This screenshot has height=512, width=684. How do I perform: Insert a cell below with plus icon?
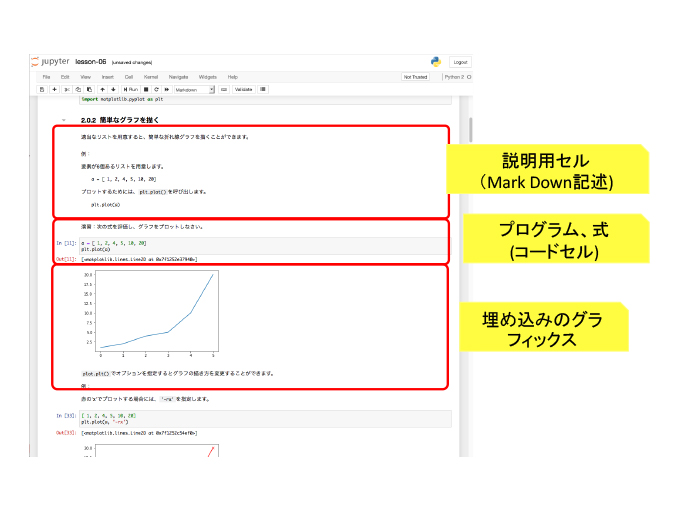(x=54, y=89)
